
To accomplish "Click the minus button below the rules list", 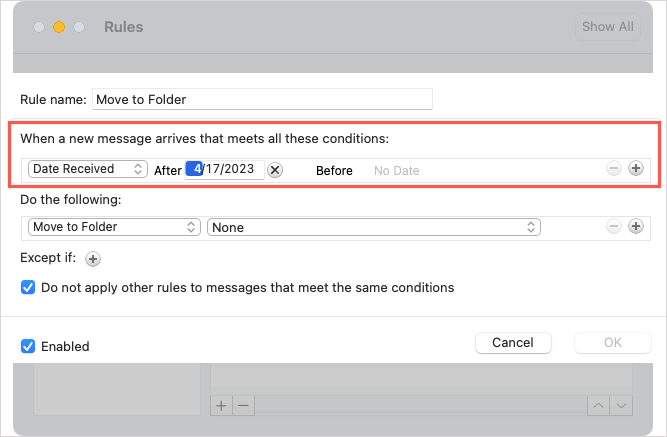I will pos(243,405).
